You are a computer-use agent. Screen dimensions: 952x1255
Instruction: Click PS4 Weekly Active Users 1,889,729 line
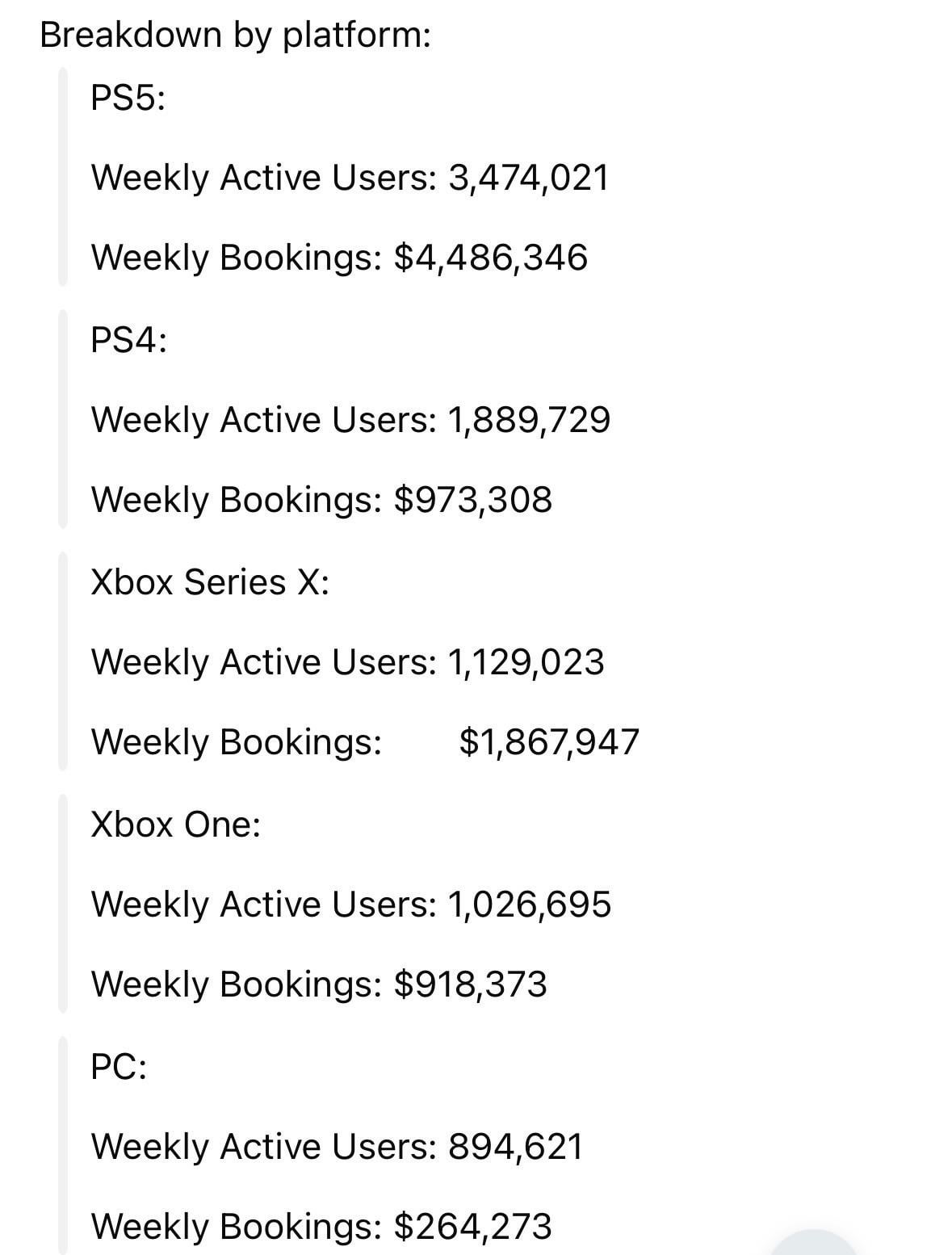[x=350, y=420]
